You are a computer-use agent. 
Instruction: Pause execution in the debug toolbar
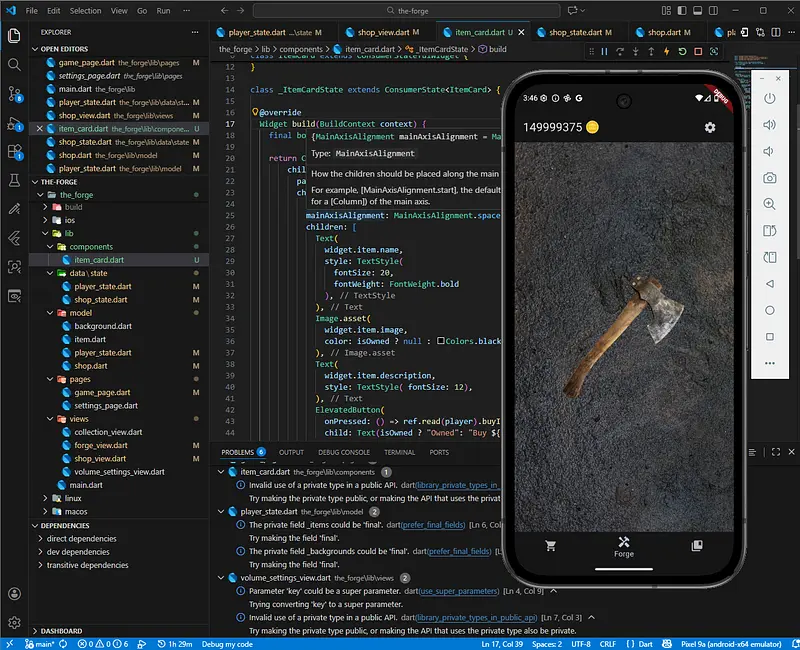(x=603, y=51)
